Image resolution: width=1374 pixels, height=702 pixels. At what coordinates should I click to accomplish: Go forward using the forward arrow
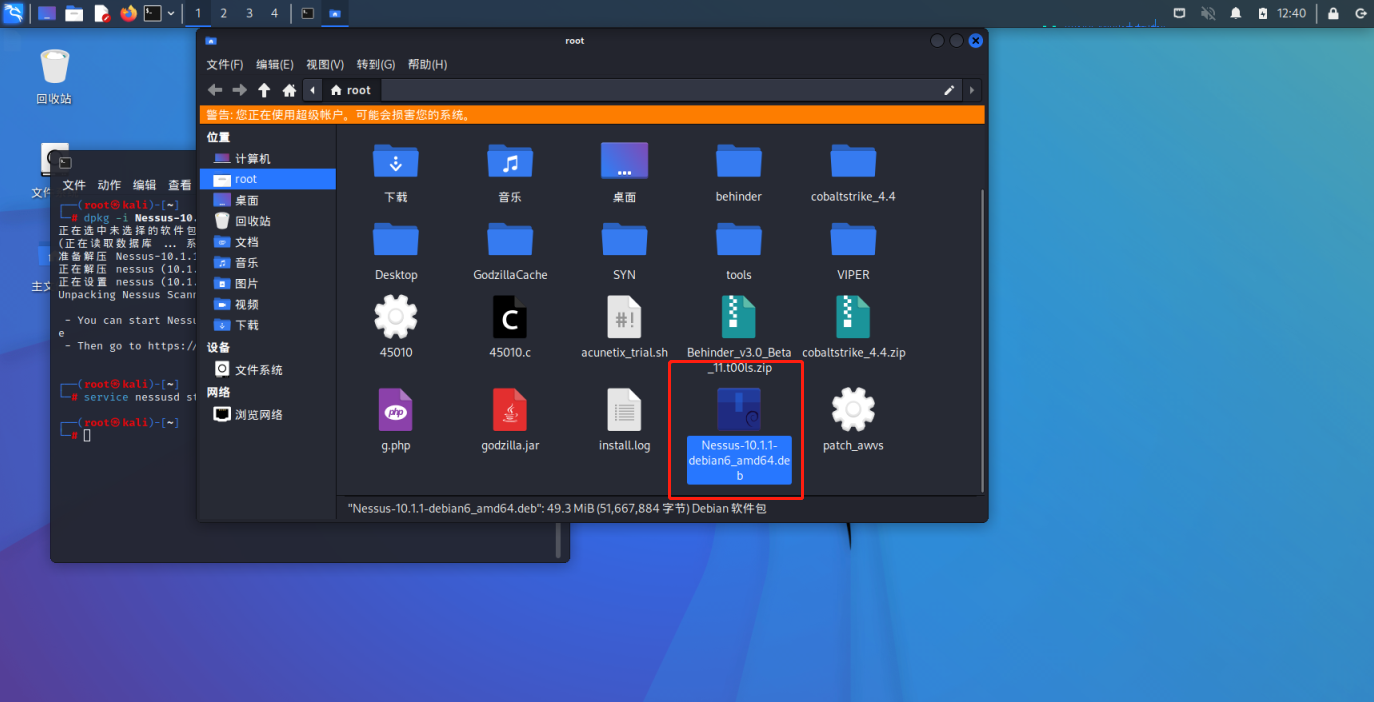point(239,90)
